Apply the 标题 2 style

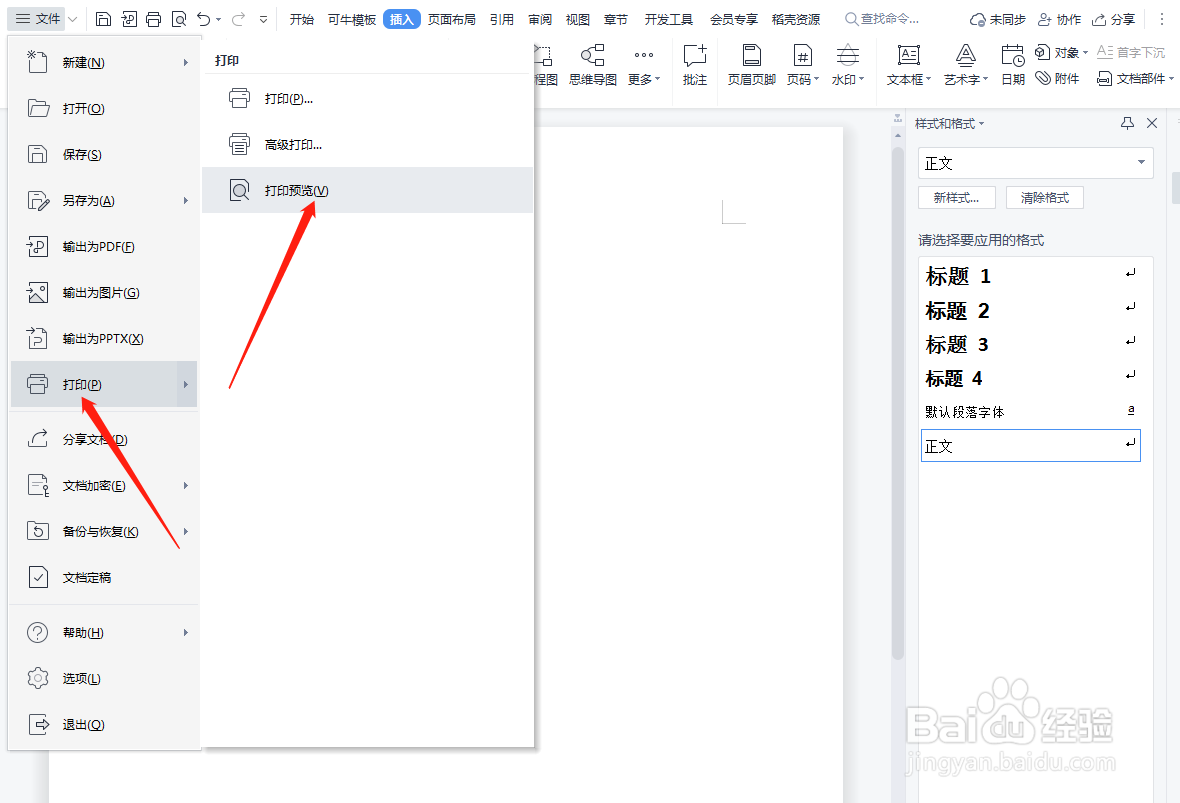pyautogui.click(x=1031, y=310)
